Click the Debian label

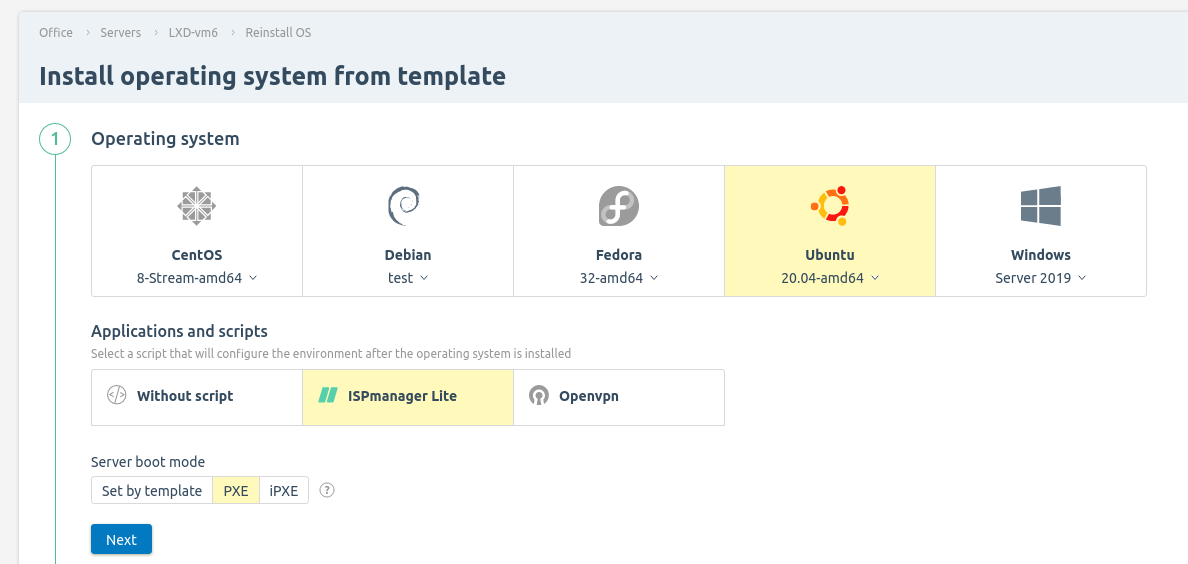[x=408, y=255]
